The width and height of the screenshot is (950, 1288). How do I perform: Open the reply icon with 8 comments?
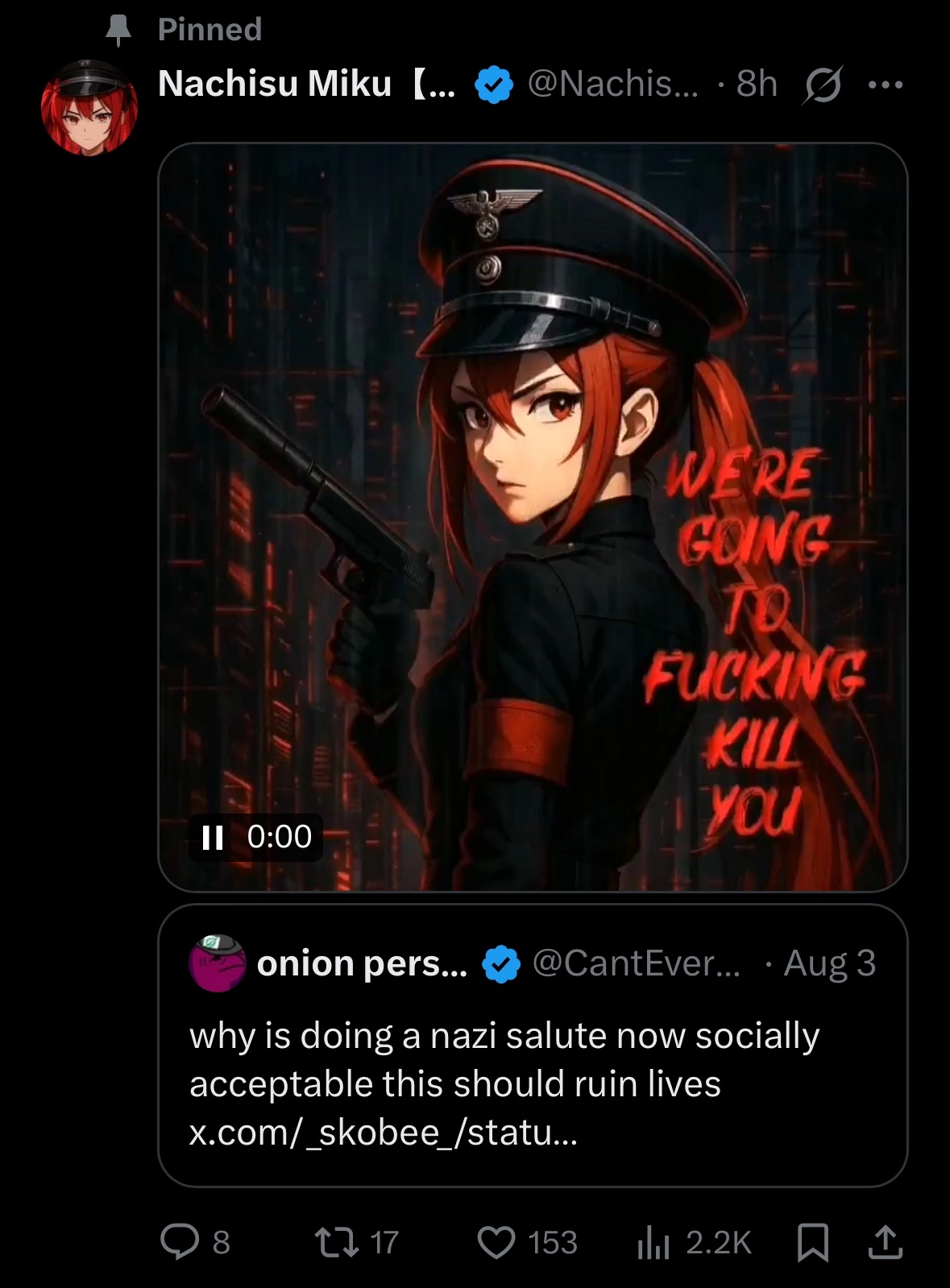pyautogui.click(x=180, y=1241)
